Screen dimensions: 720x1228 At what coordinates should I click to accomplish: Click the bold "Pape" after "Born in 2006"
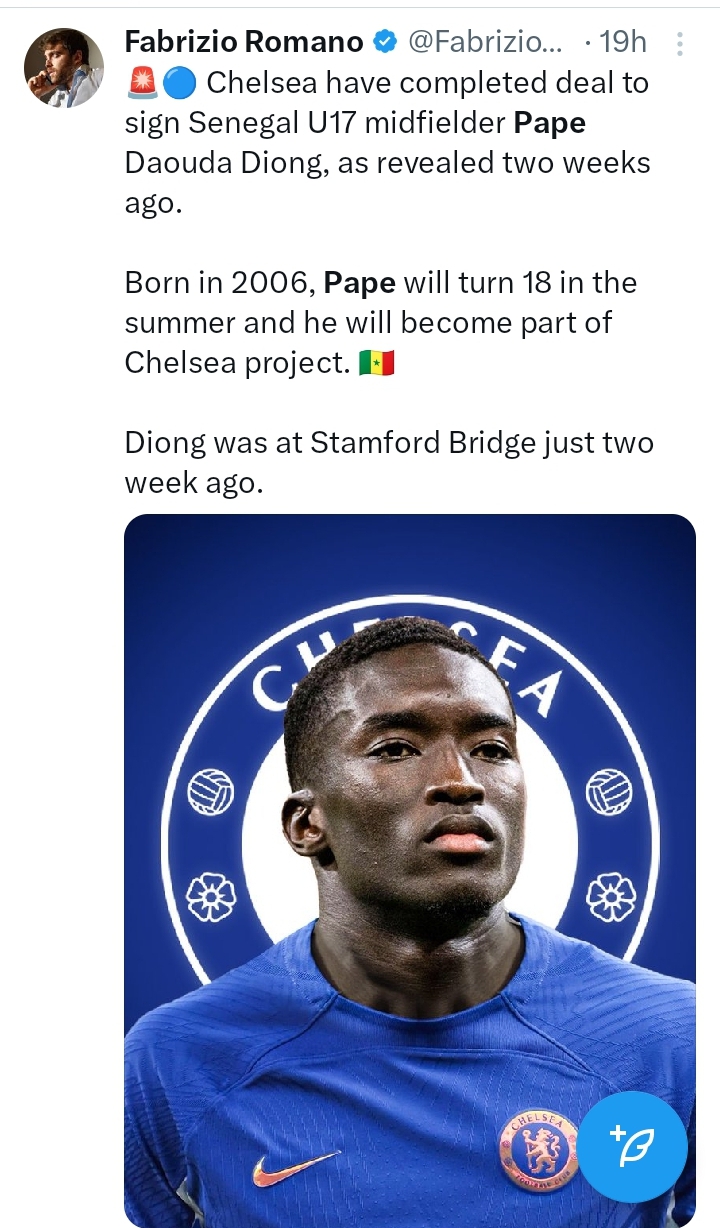(x=360, y=283)
